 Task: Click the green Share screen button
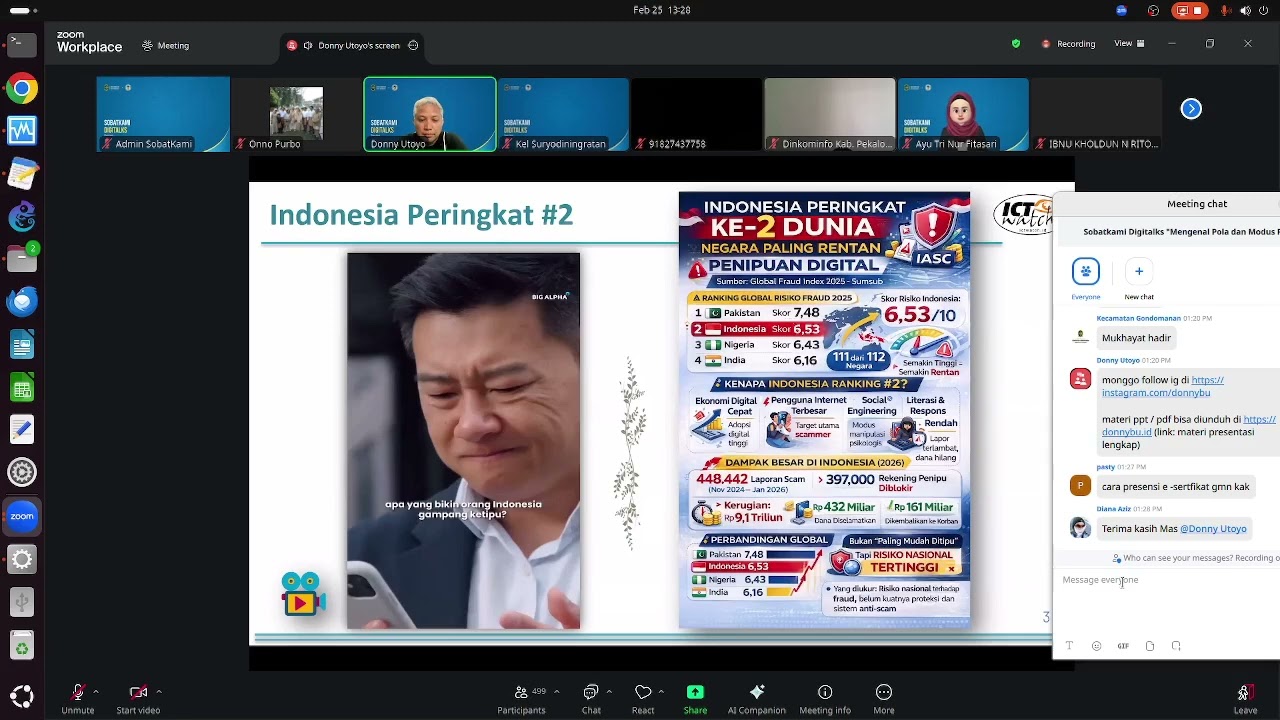click(695, 697)
